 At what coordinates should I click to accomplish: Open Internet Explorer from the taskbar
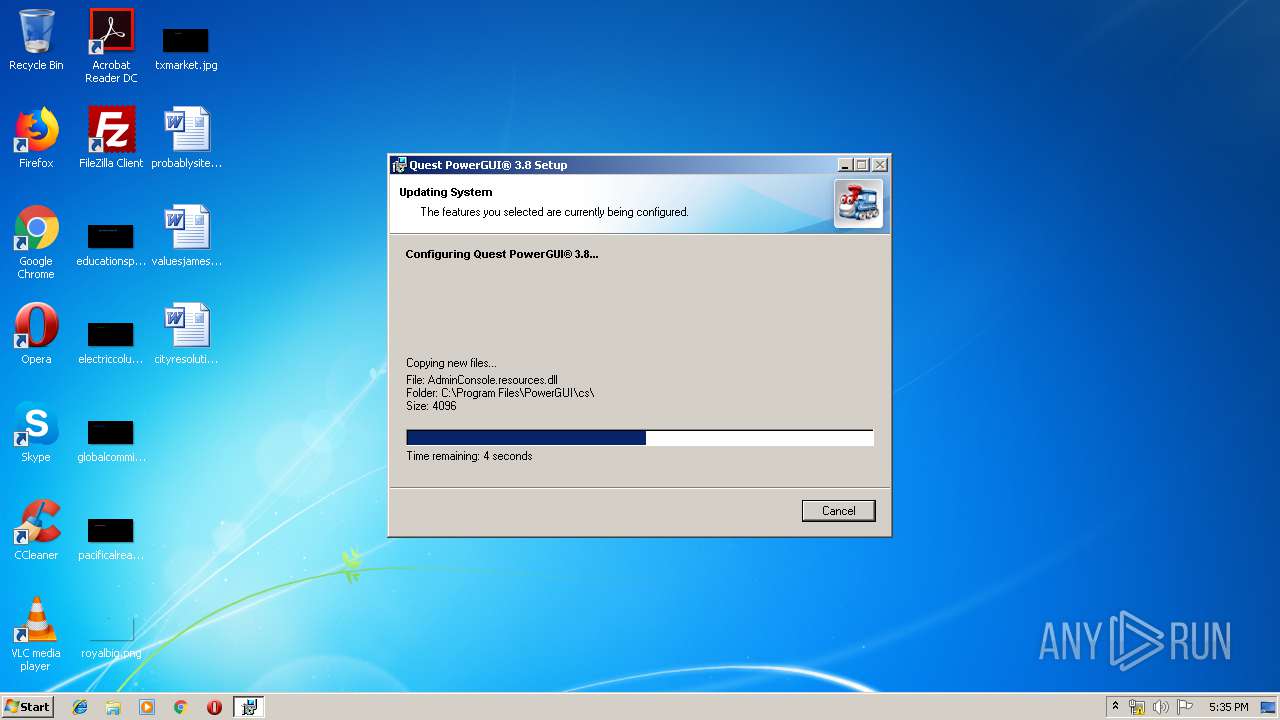click(80, 707)
